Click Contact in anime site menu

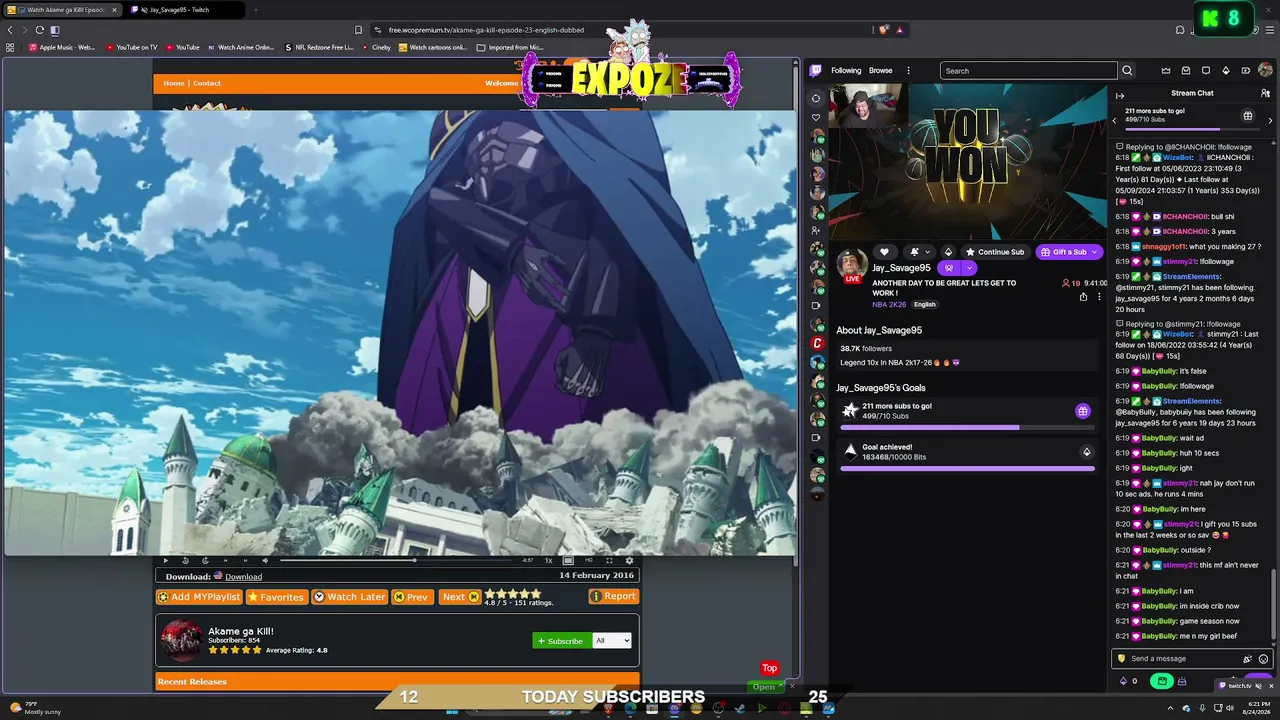207,83
